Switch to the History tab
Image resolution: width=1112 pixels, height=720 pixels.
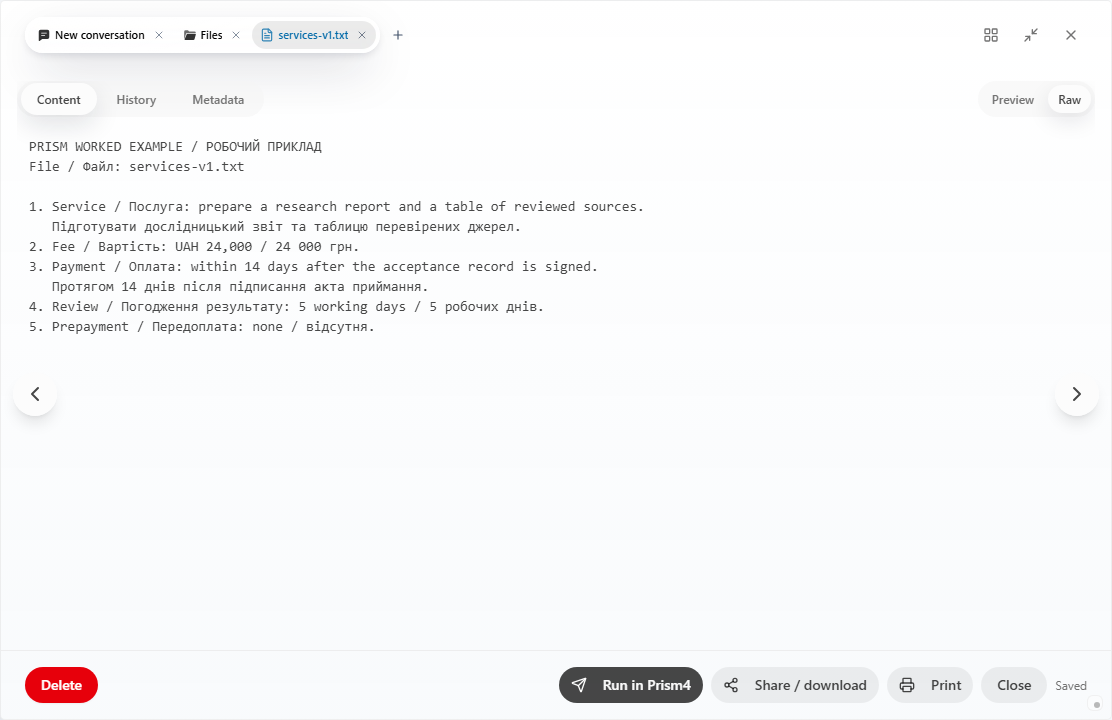136,100
